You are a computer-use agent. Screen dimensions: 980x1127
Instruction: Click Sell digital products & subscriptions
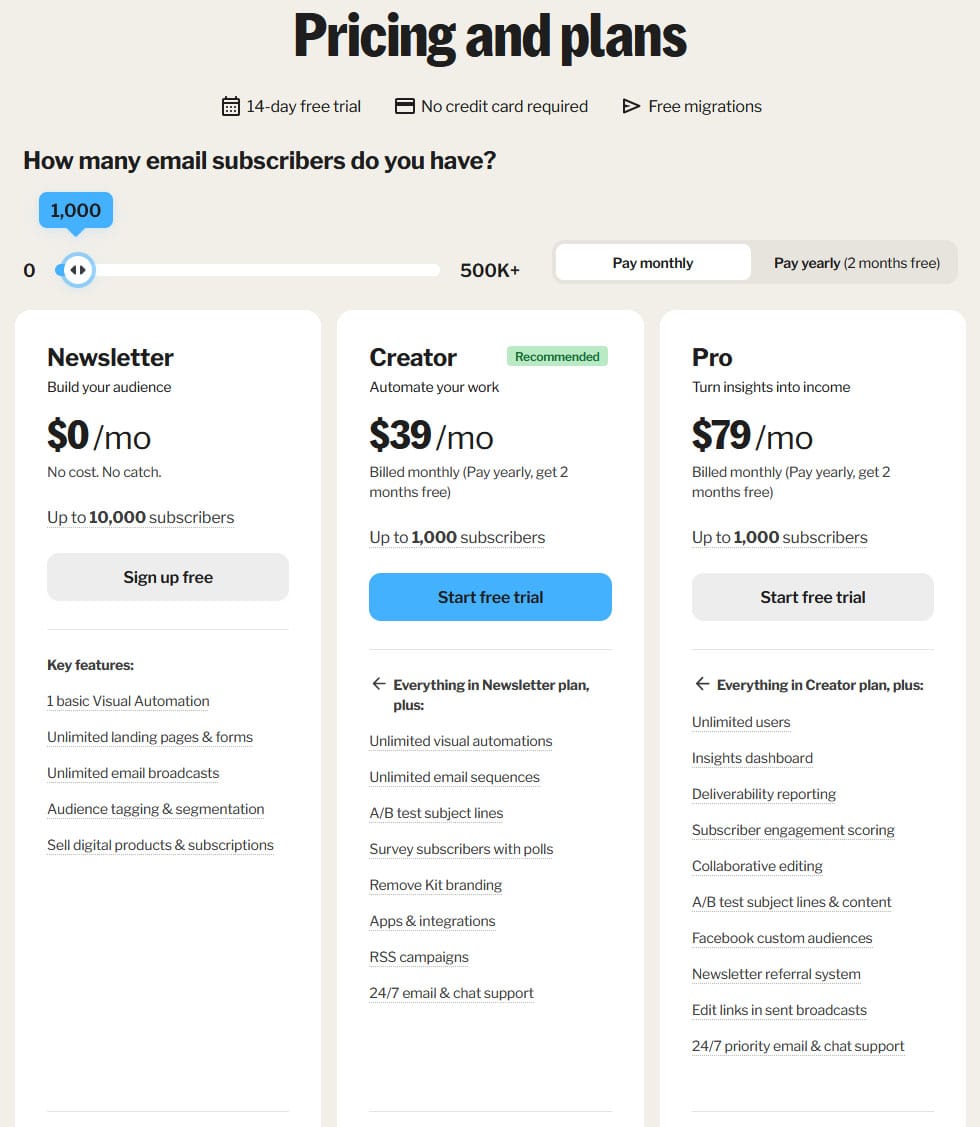click(x=160, y=845)
